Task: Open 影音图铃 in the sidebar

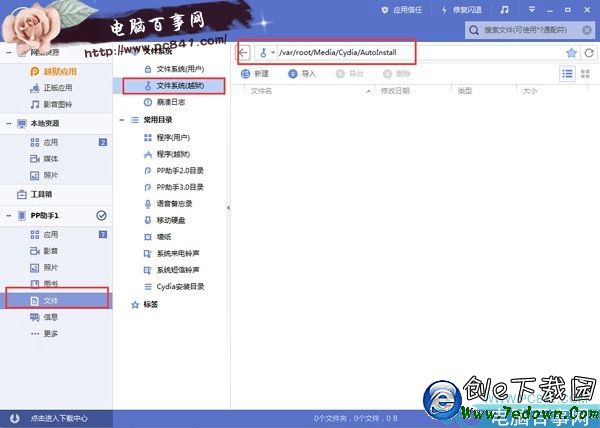Action: 51,104
